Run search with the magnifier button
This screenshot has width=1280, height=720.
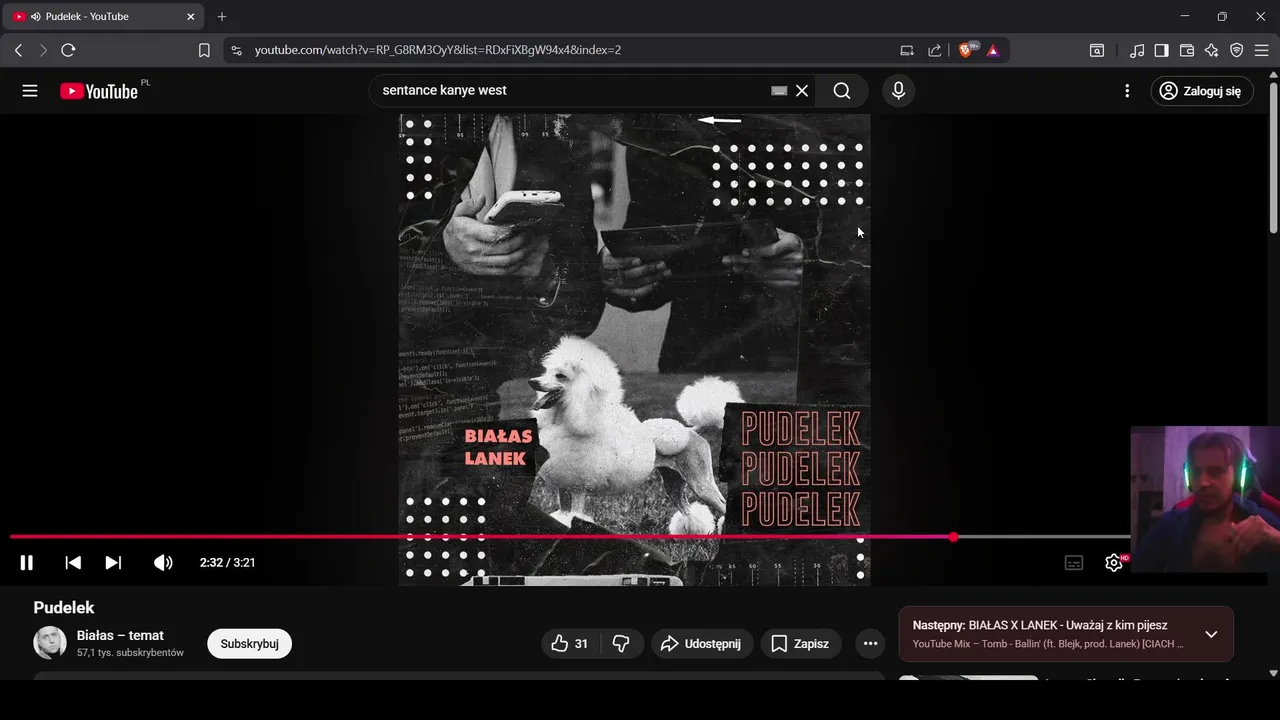pos(842,91)
